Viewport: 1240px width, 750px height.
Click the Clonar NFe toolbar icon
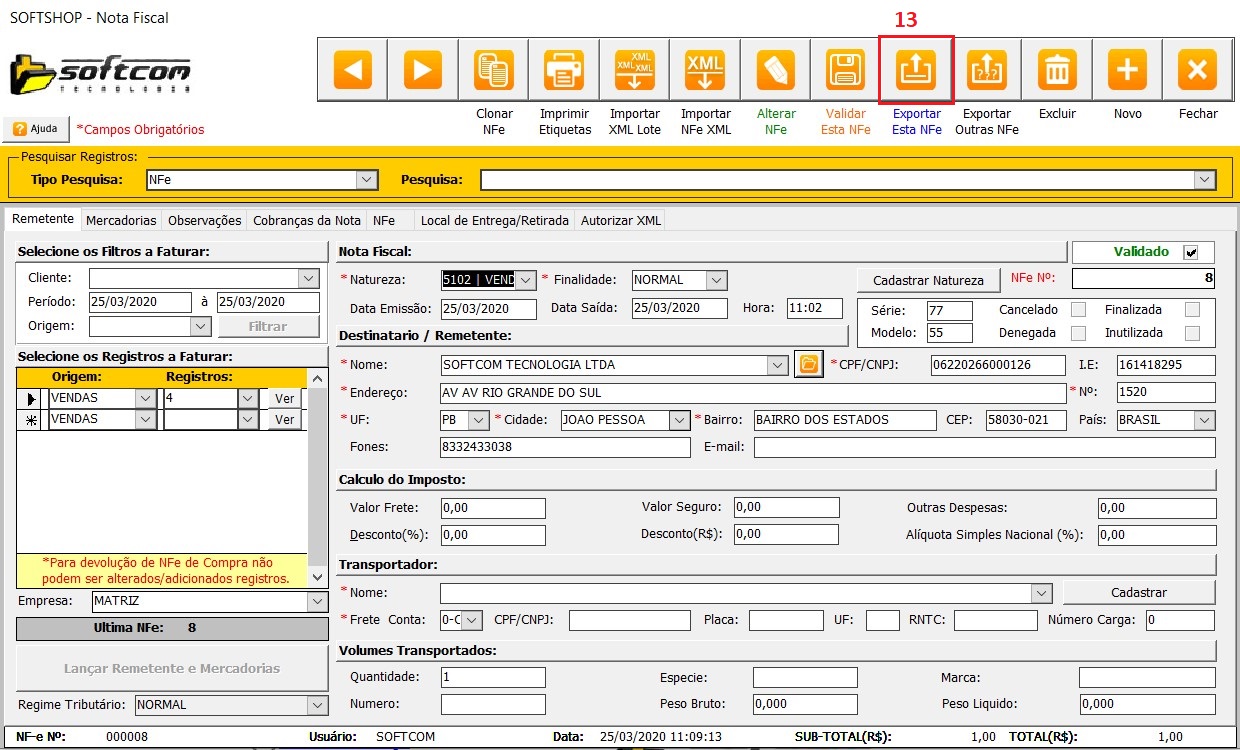[493, 70]
